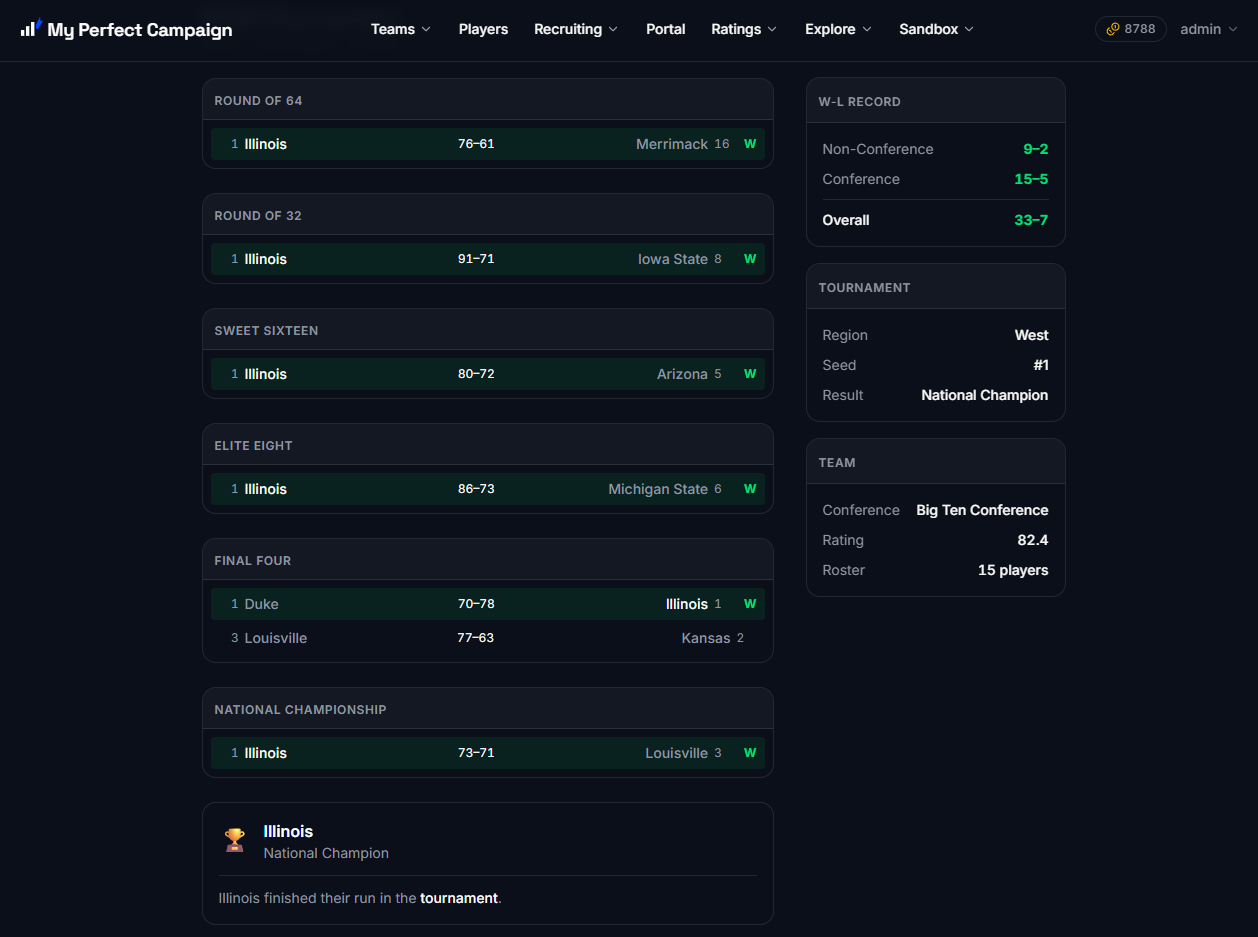Image resolution: width=1258 pixels, height=937 pixels.
Task: Click the My Perfect Campaign title
Action: coord(140,29)
